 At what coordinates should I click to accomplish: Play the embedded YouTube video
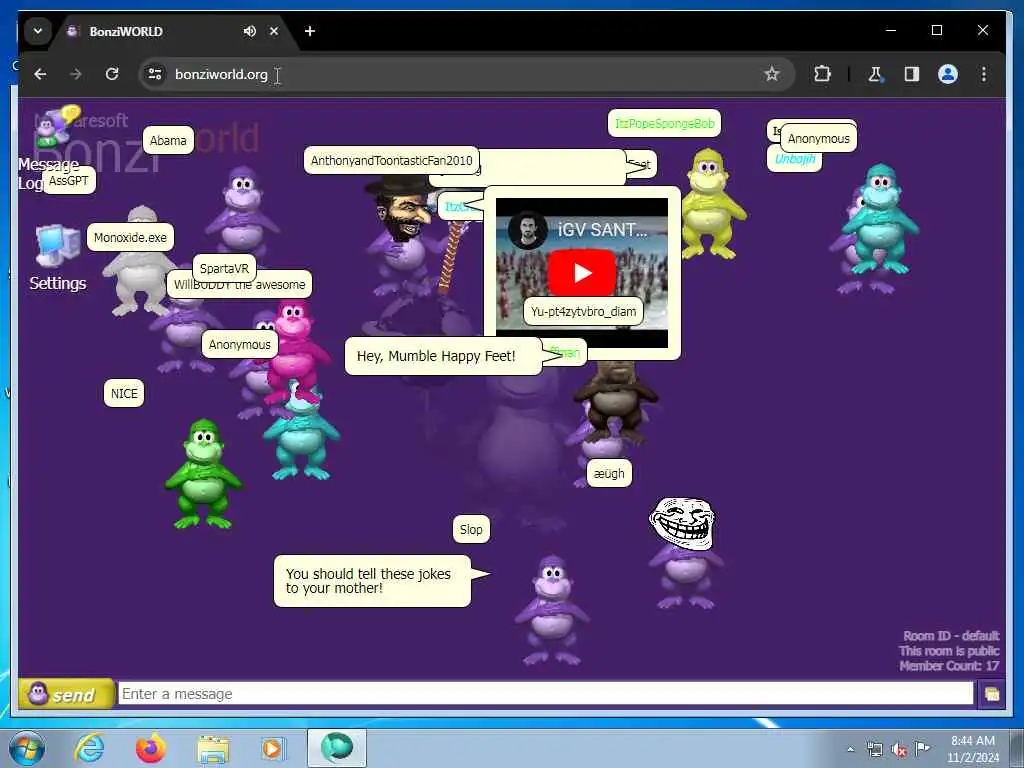(x=582, y=272)
